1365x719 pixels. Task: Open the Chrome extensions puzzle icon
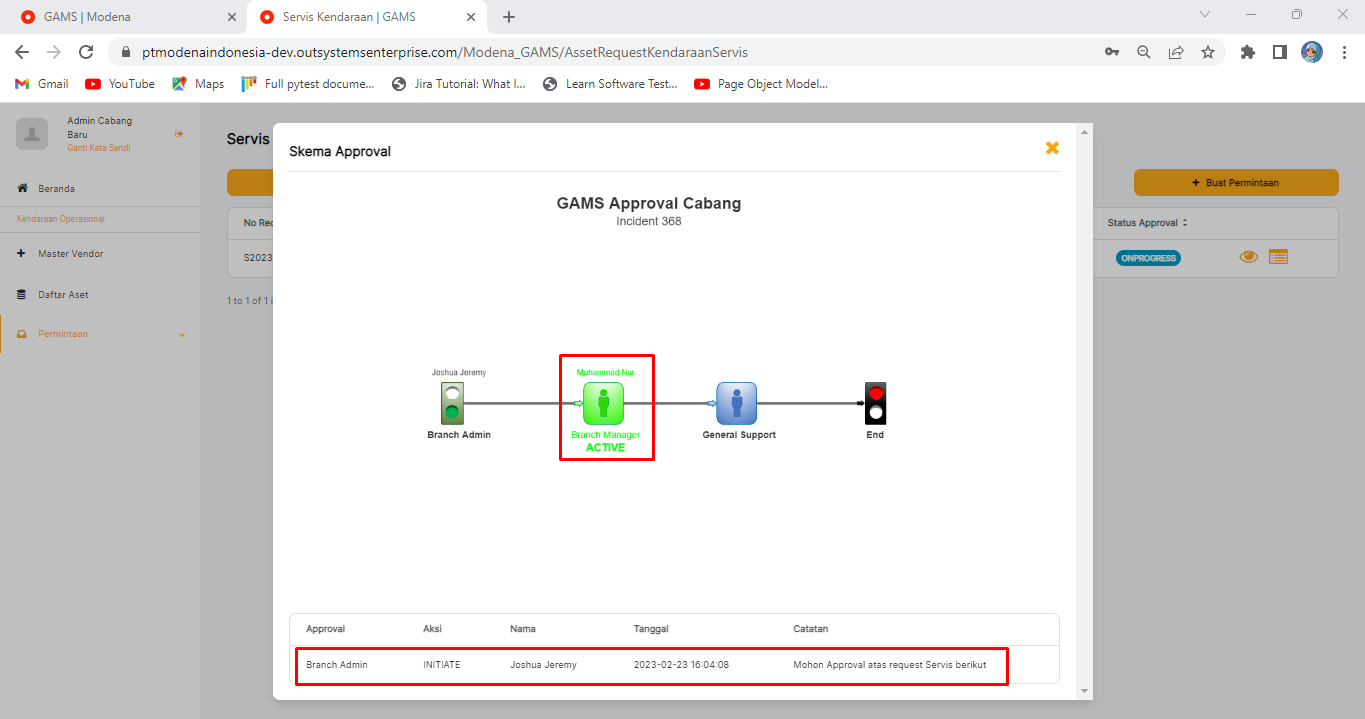point(1247,52)
